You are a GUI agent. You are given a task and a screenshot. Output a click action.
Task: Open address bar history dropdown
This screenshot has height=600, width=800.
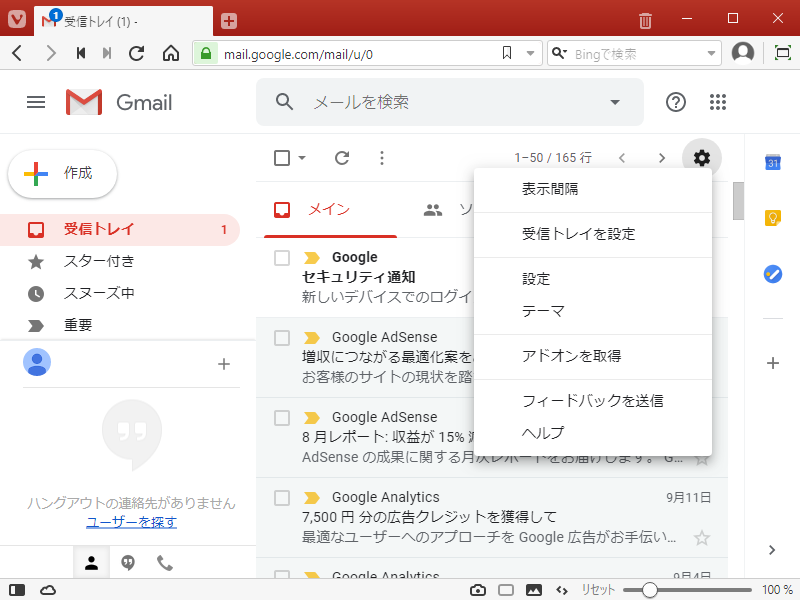(x=531, y=53)
